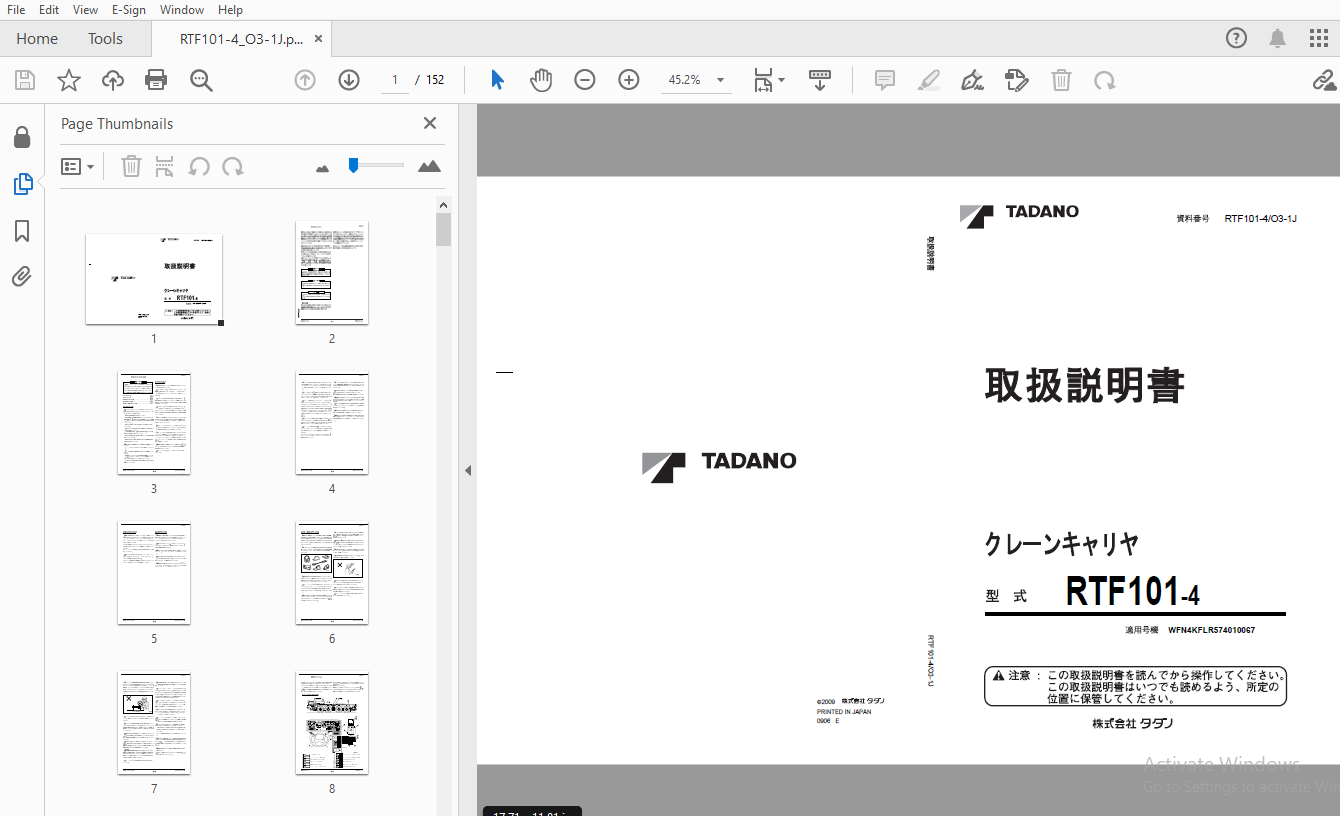1340x816 pixels.
Task: Open thumbnail options menu dropdown
Action: click(x=77, y=167)
